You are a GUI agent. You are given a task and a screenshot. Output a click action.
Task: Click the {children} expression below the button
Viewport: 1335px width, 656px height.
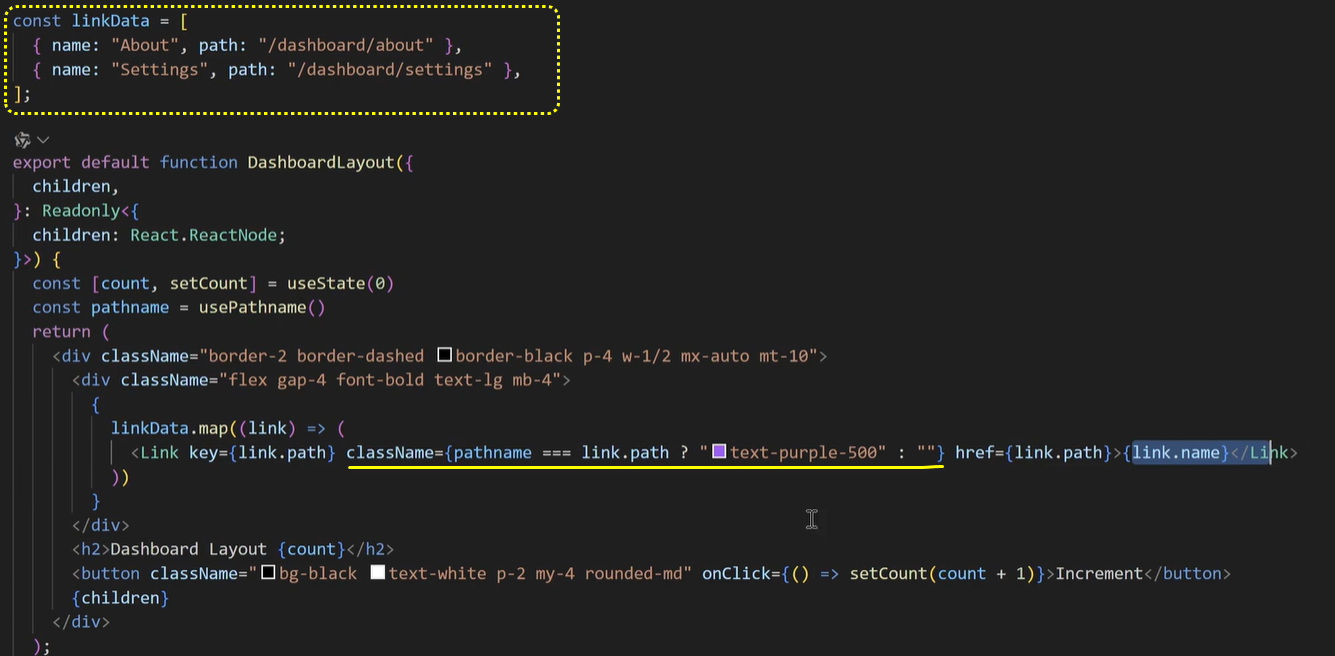click(120, 597)
